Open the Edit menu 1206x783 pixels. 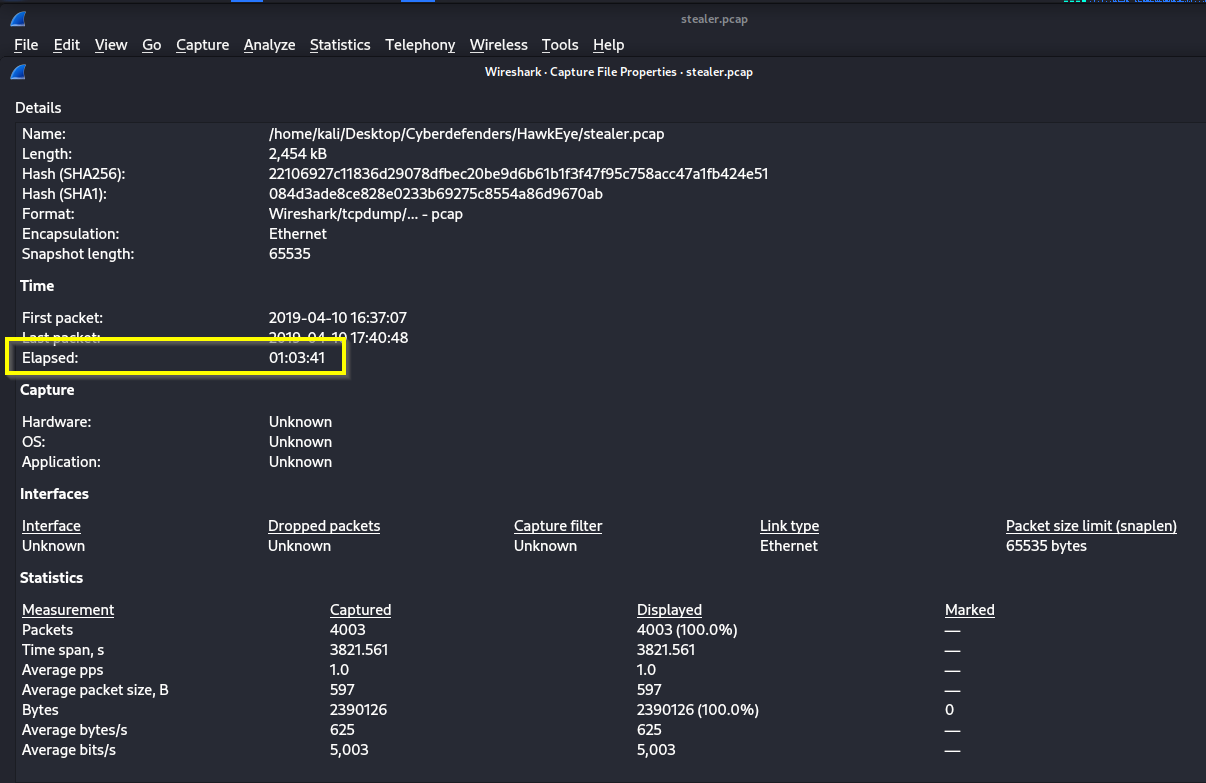coord(67,45)
